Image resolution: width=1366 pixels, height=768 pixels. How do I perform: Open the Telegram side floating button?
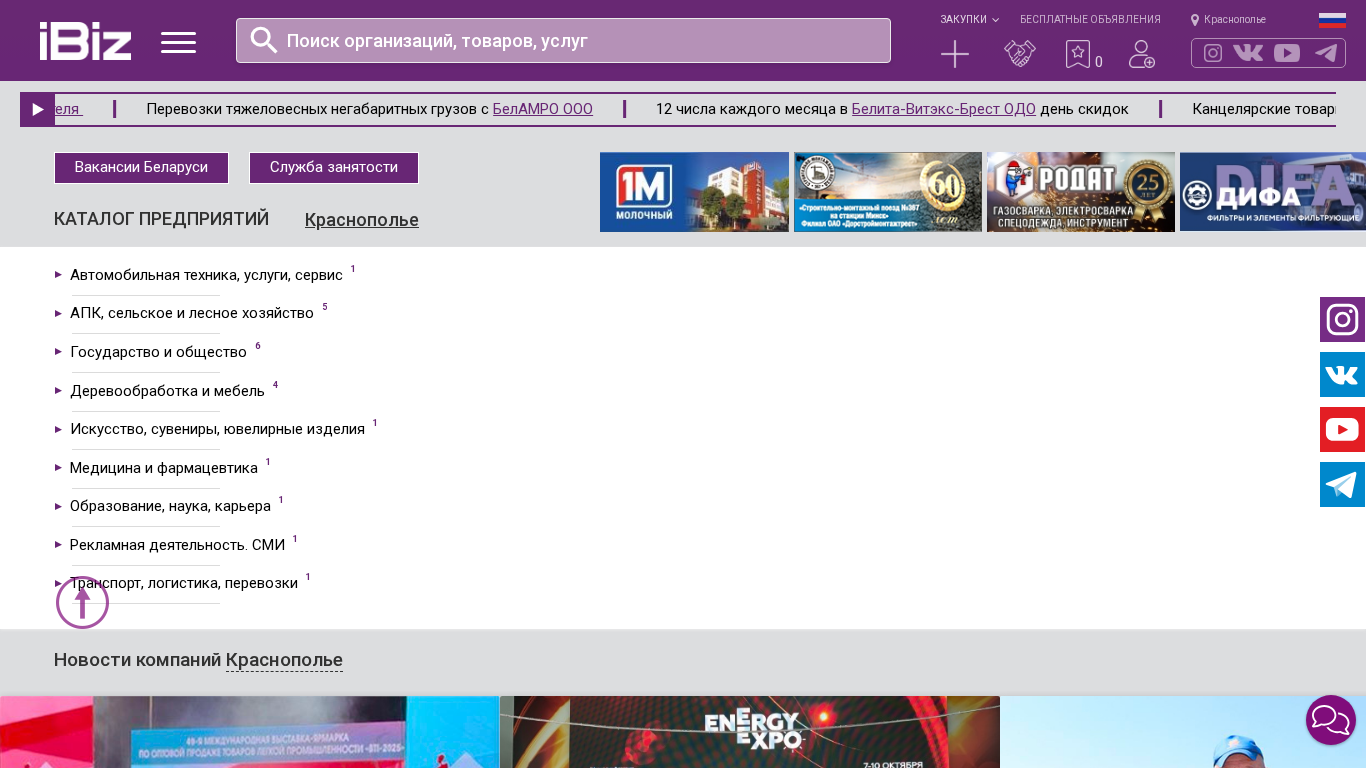(1342, 485)
